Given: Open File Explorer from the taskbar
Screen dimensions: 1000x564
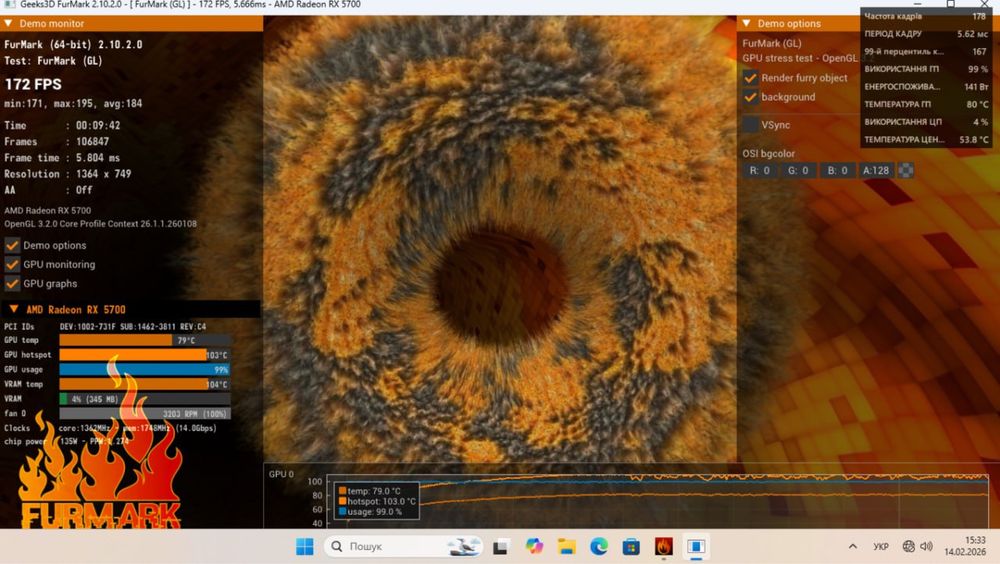Looking at the screenshot, I should 566,547.
